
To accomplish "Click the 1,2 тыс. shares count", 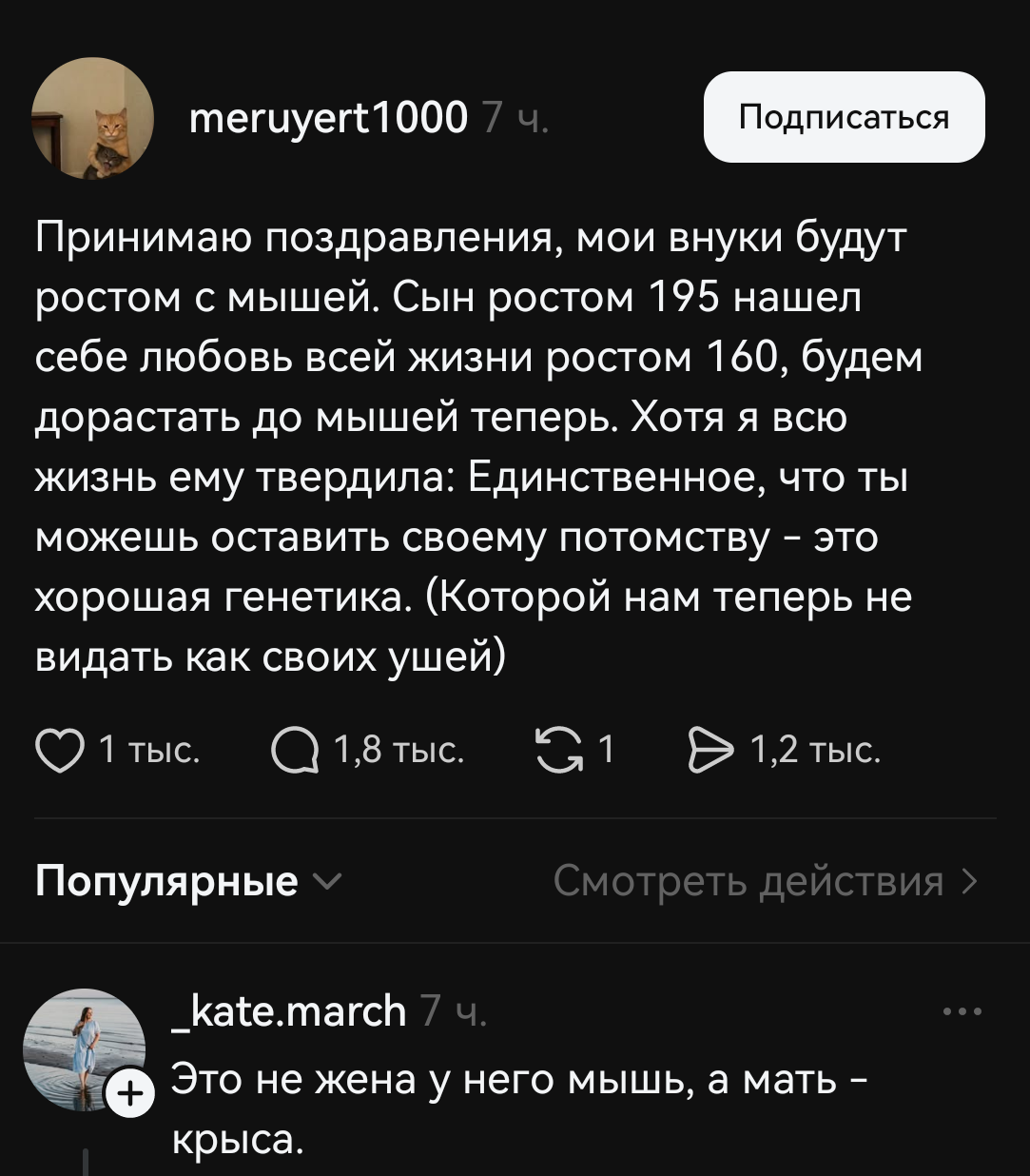I will tap(815, 751).
